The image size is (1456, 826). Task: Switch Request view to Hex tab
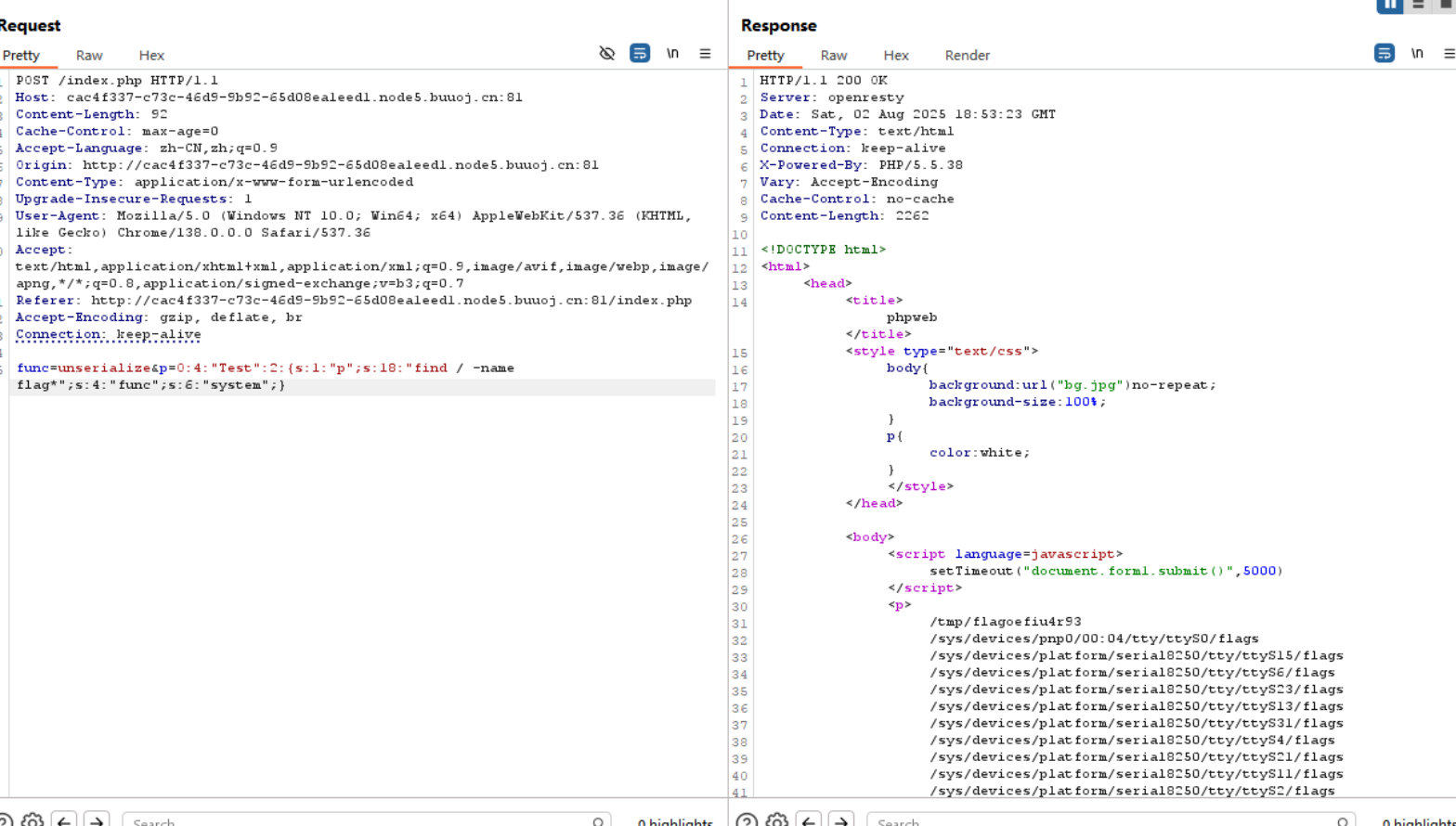point(151,56)
